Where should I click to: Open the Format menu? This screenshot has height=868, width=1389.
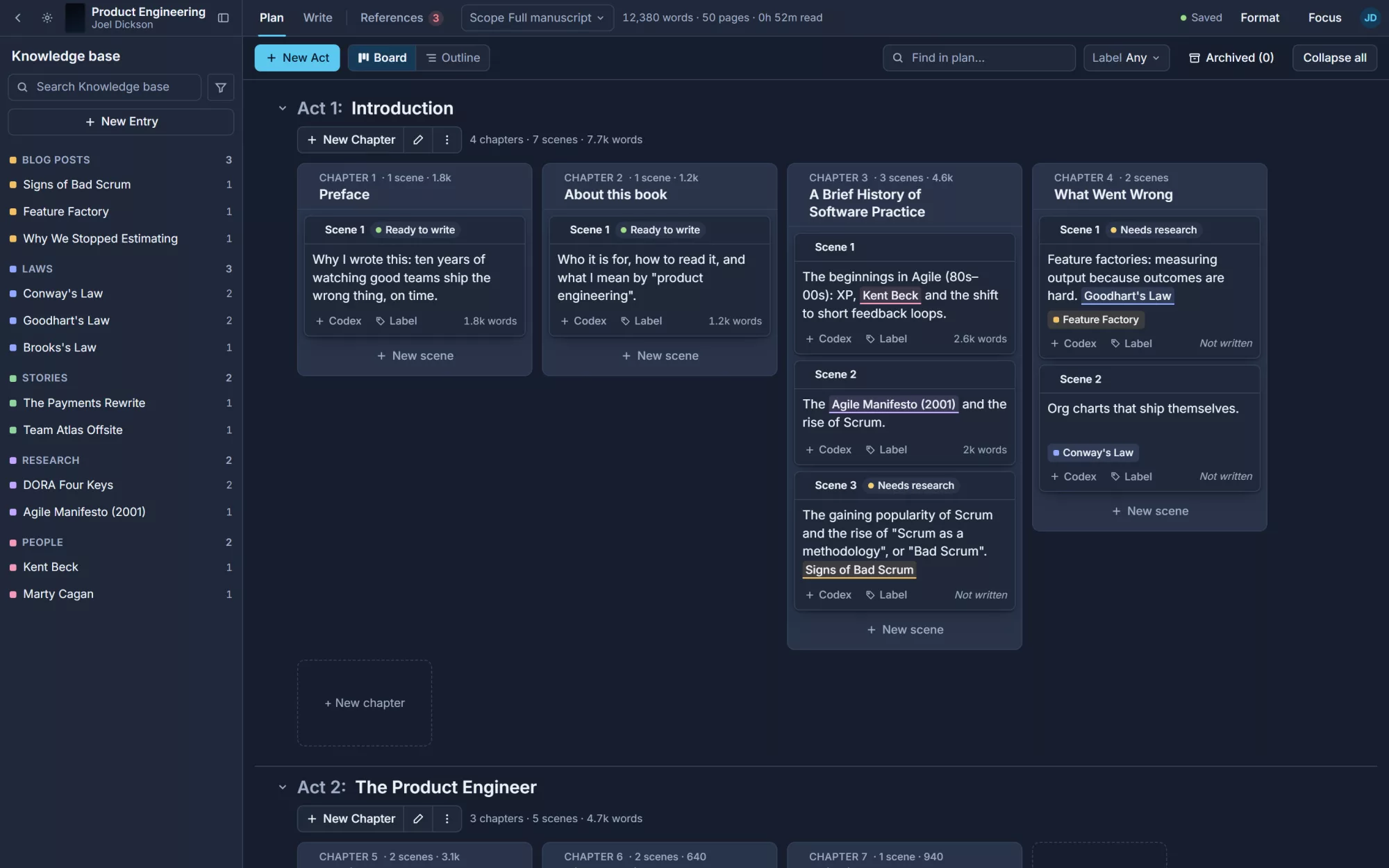[1260, 18]
